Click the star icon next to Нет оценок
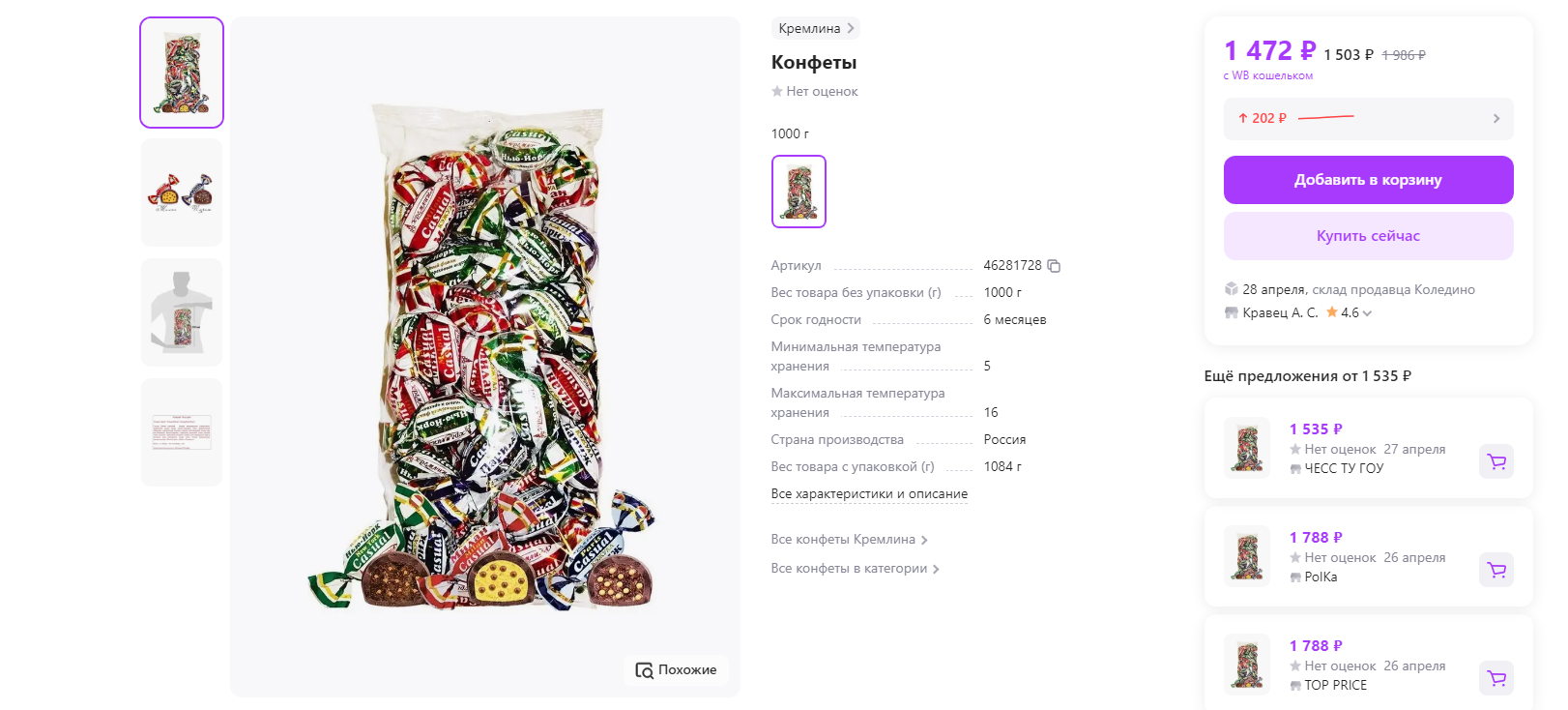The height and width of the screenshot is (710, 1568). click(777, 92)
